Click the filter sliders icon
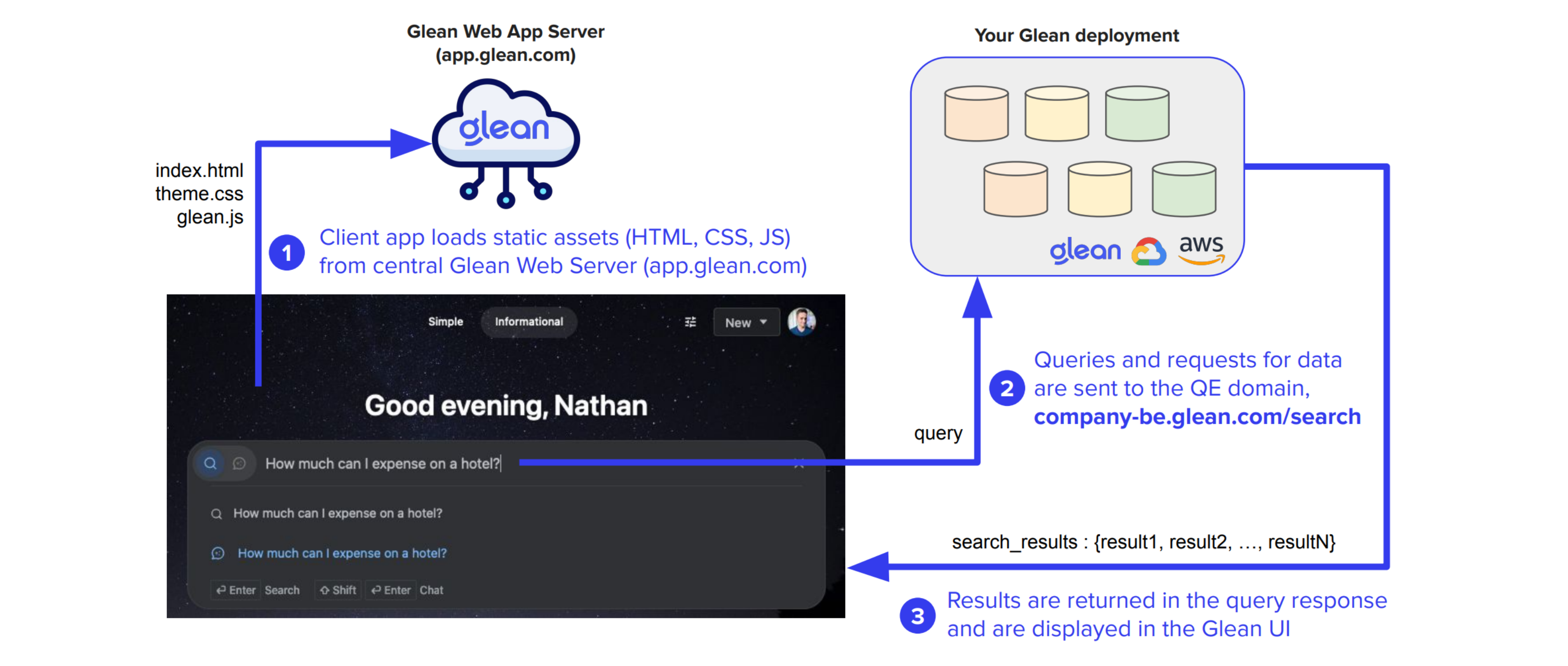1568x666 pixels. [x=690, y=322]
